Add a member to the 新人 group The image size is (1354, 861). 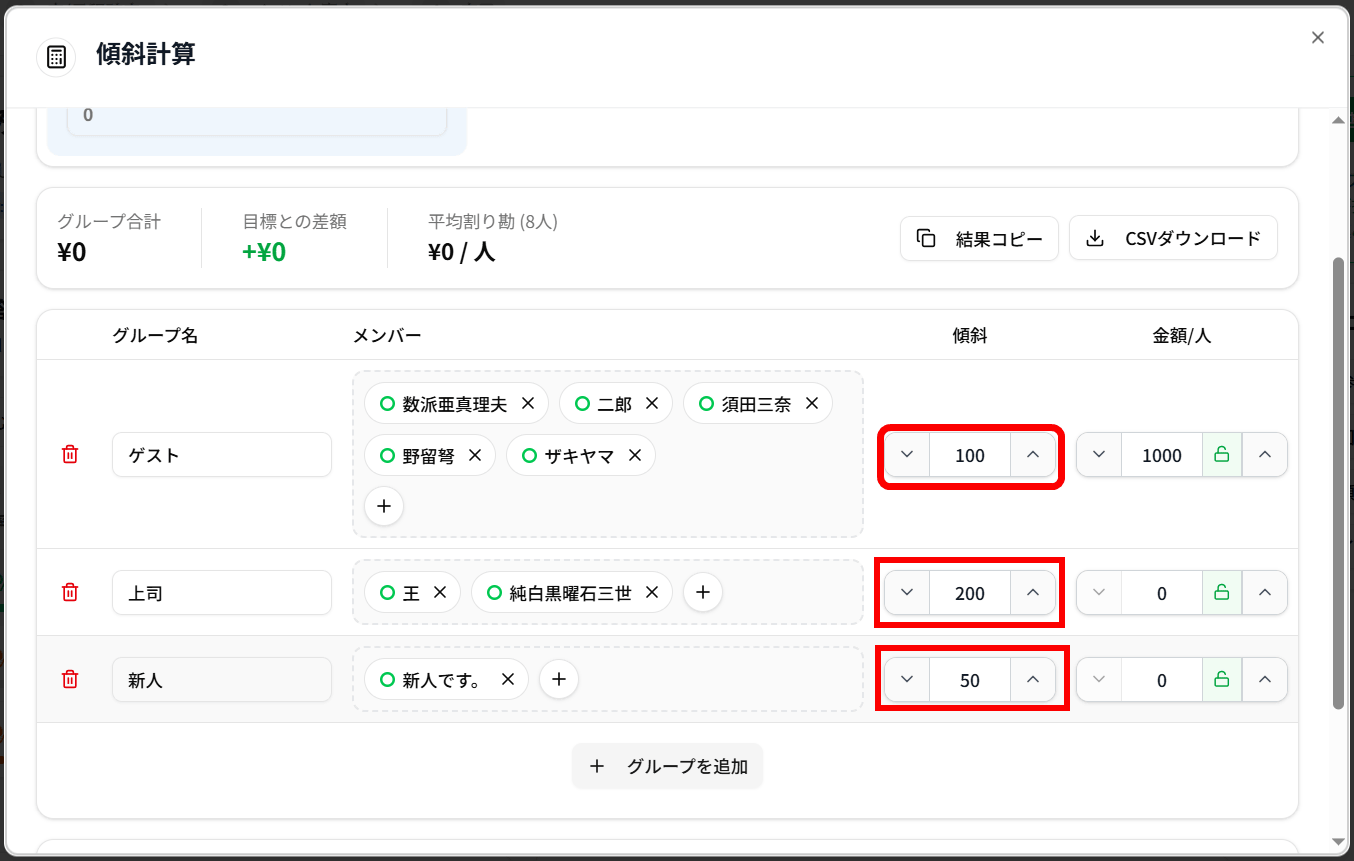click(559, 680)
